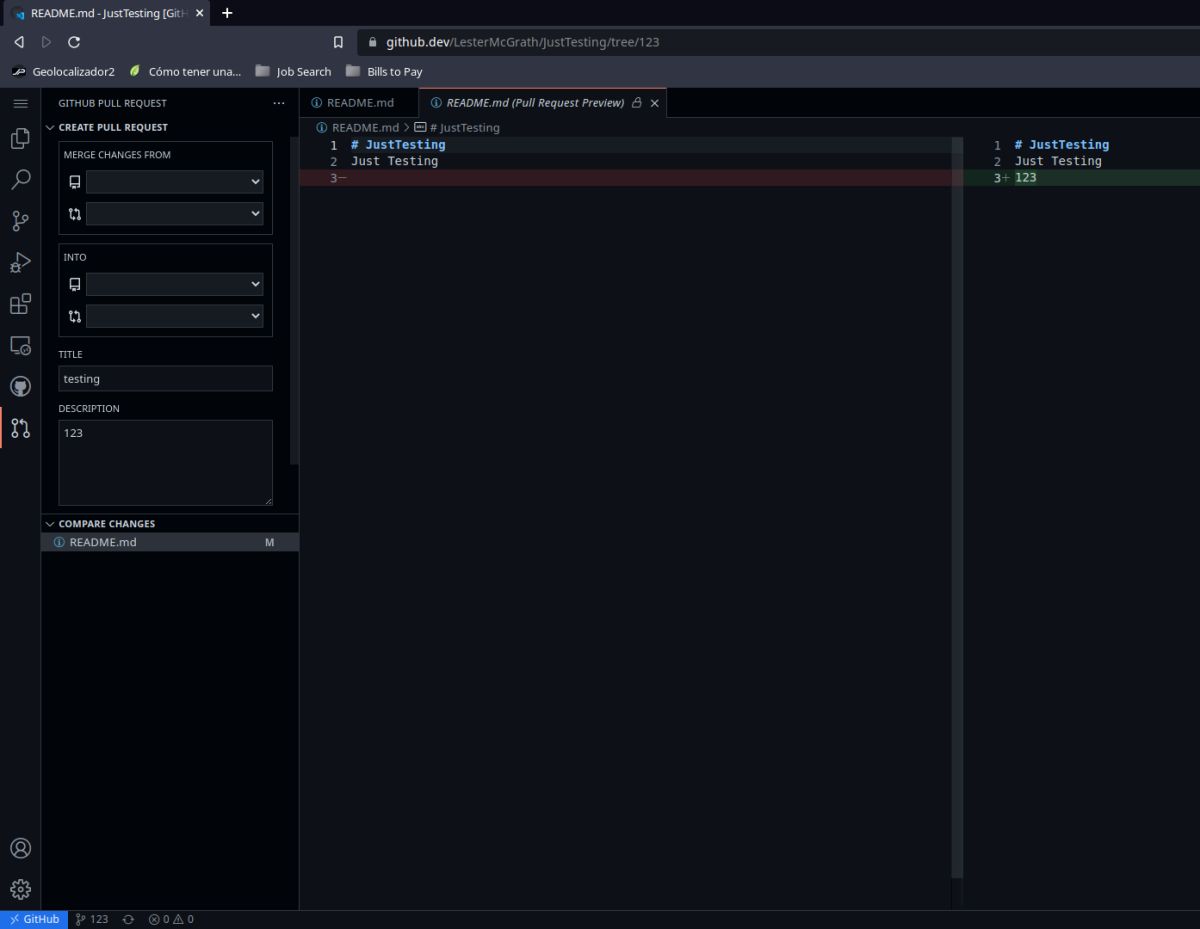Click the errors and warnings status indicator
The image size is (1200, 929).
(x=171, y=919)
